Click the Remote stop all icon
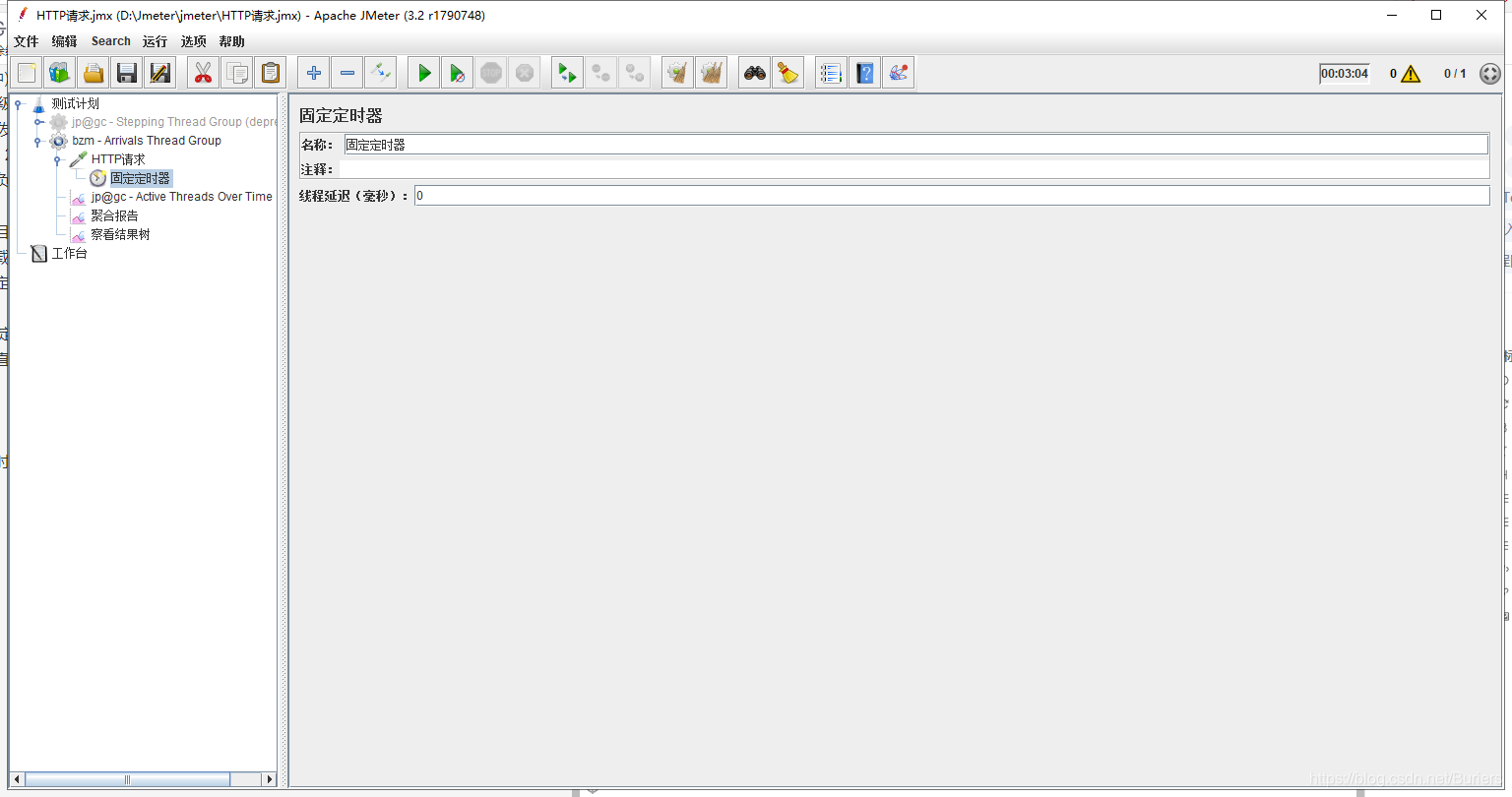Image resolution: width=1512 pixels, height=797 pixels. click(x=600, y=73)
